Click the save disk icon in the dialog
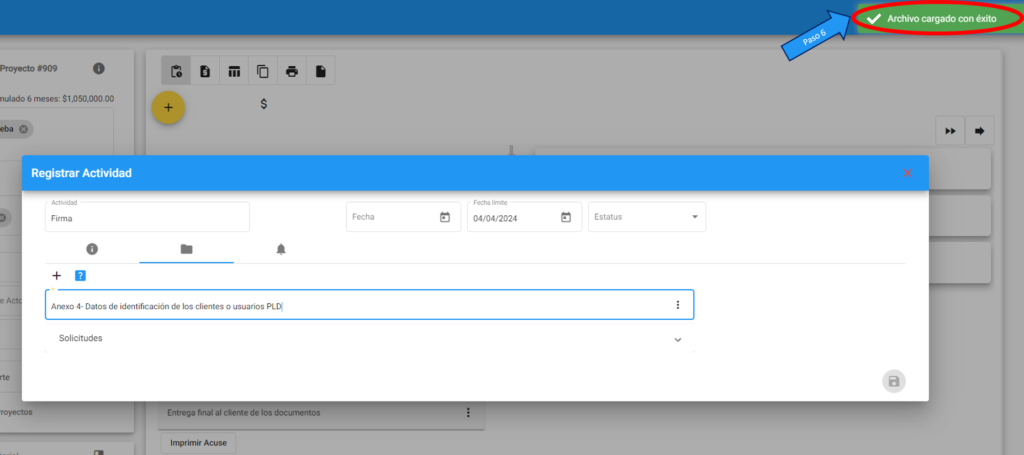1024x455 pixels. pyautogui.click(x=894, y=381)
